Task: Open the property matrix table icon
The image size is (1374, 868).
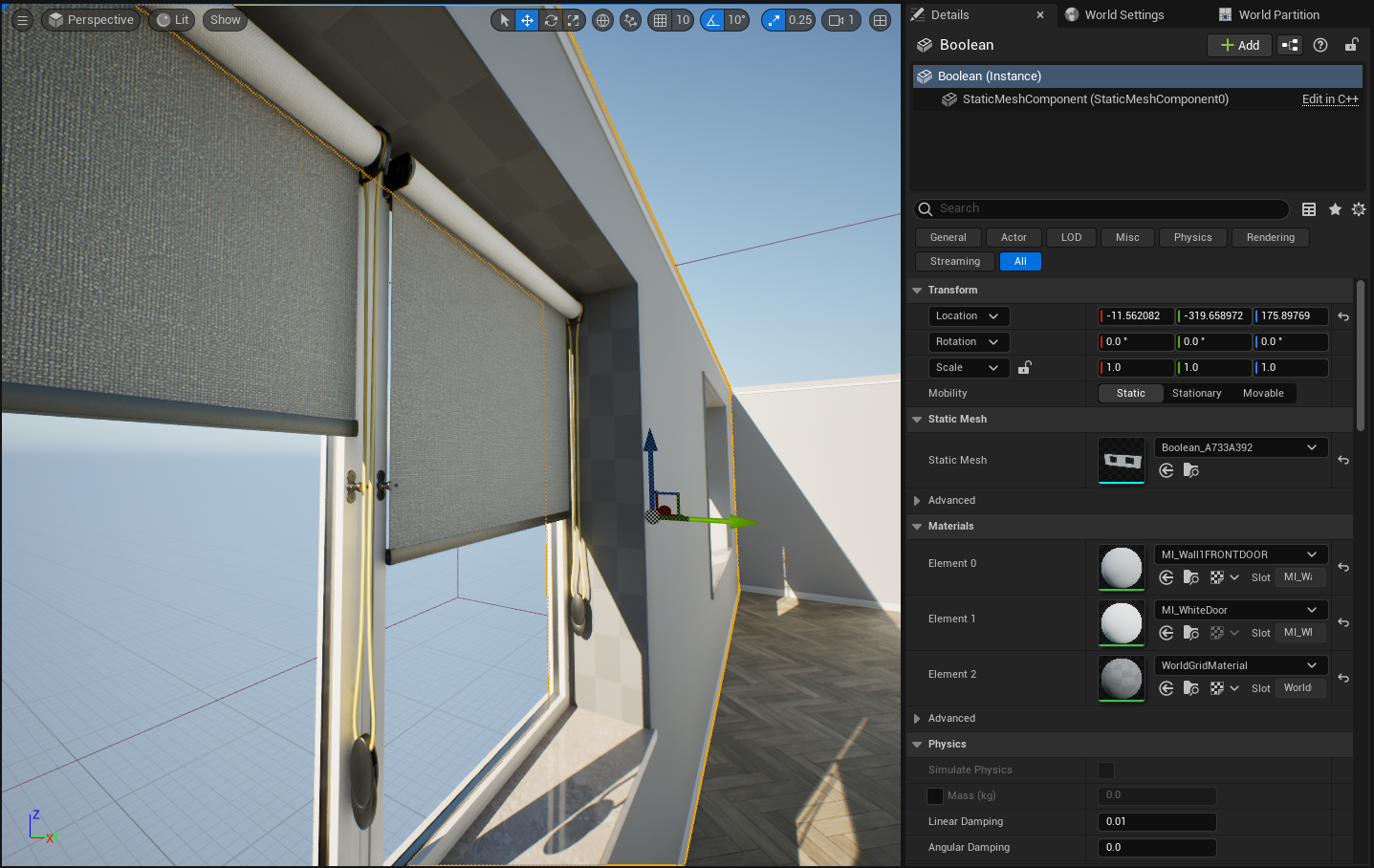Action: 1309,209
